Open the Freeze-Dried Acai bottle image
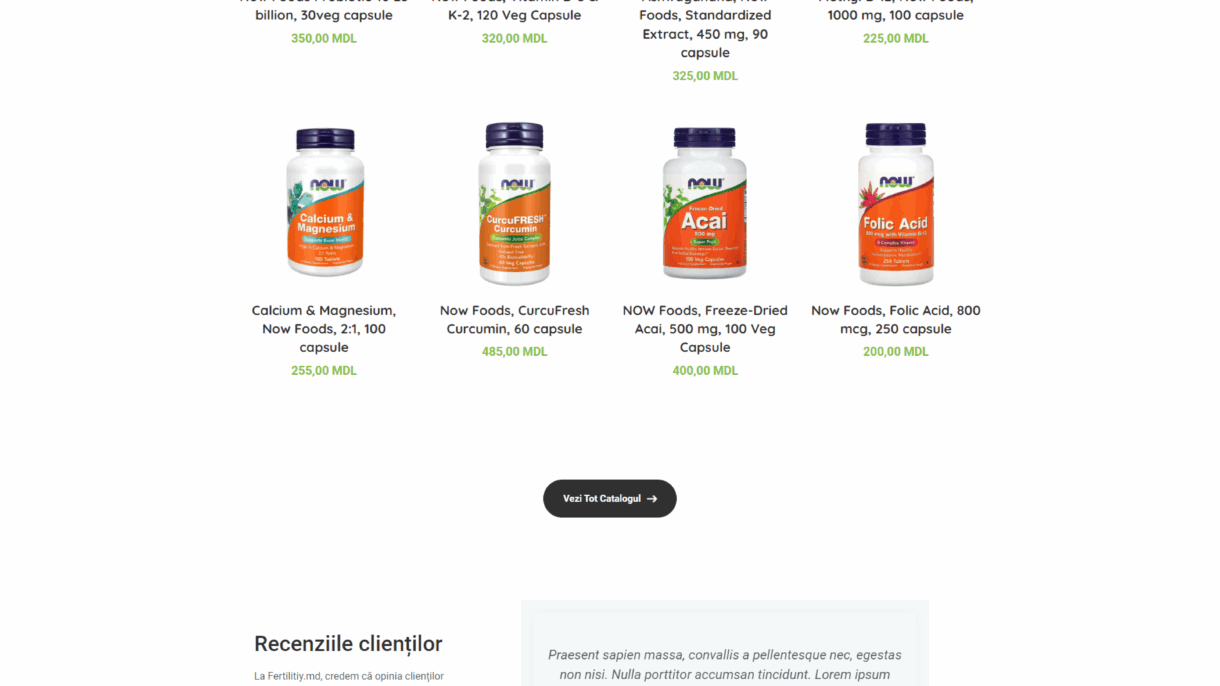The height and width of the screenshot is (686, 1220). [x=705, y=202]
